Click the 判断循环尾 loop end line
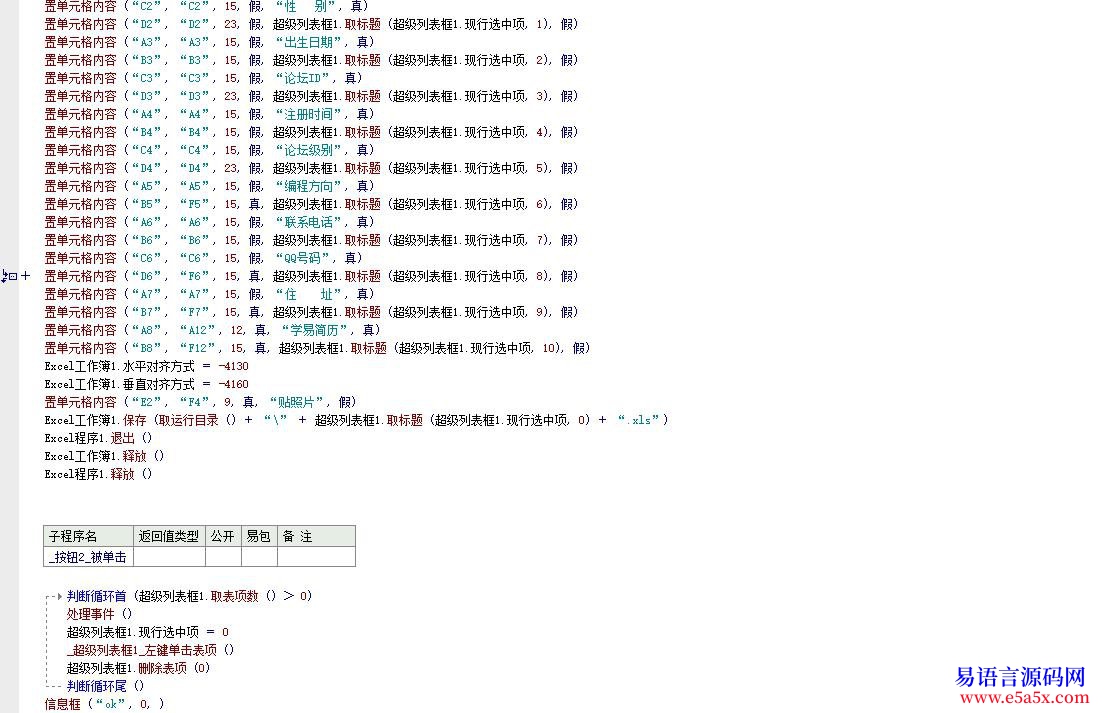 pyautogui.click(x=105, y=686)
